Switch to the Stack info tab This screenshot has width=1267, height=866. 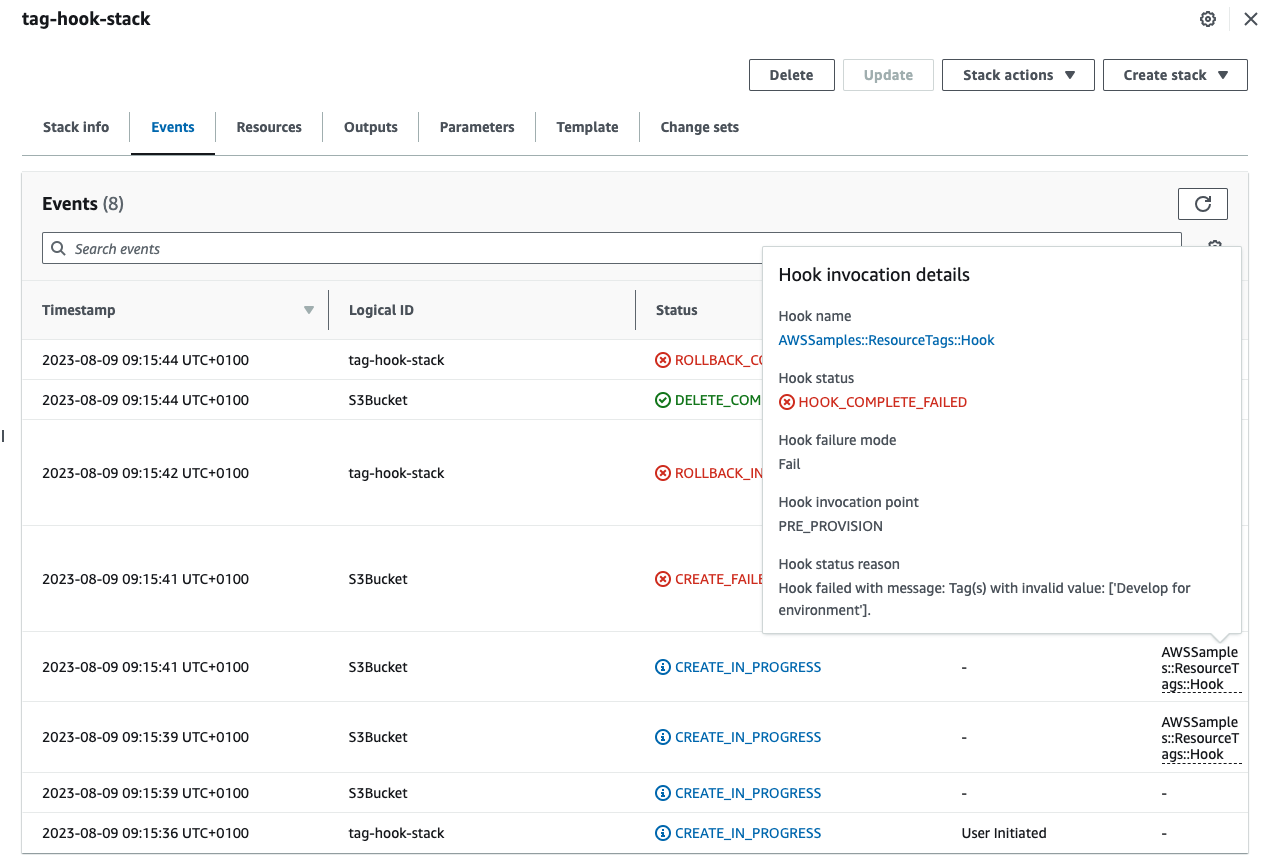click(76, 127)
